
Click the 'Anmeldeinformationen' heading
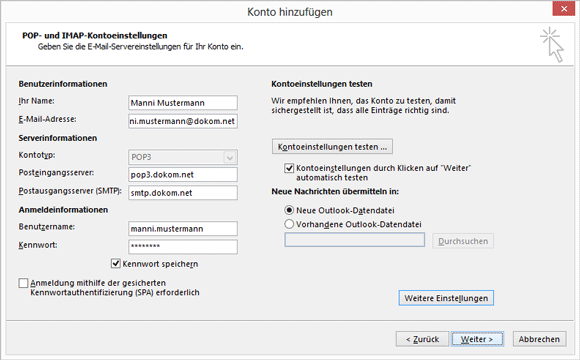(63, 210)
